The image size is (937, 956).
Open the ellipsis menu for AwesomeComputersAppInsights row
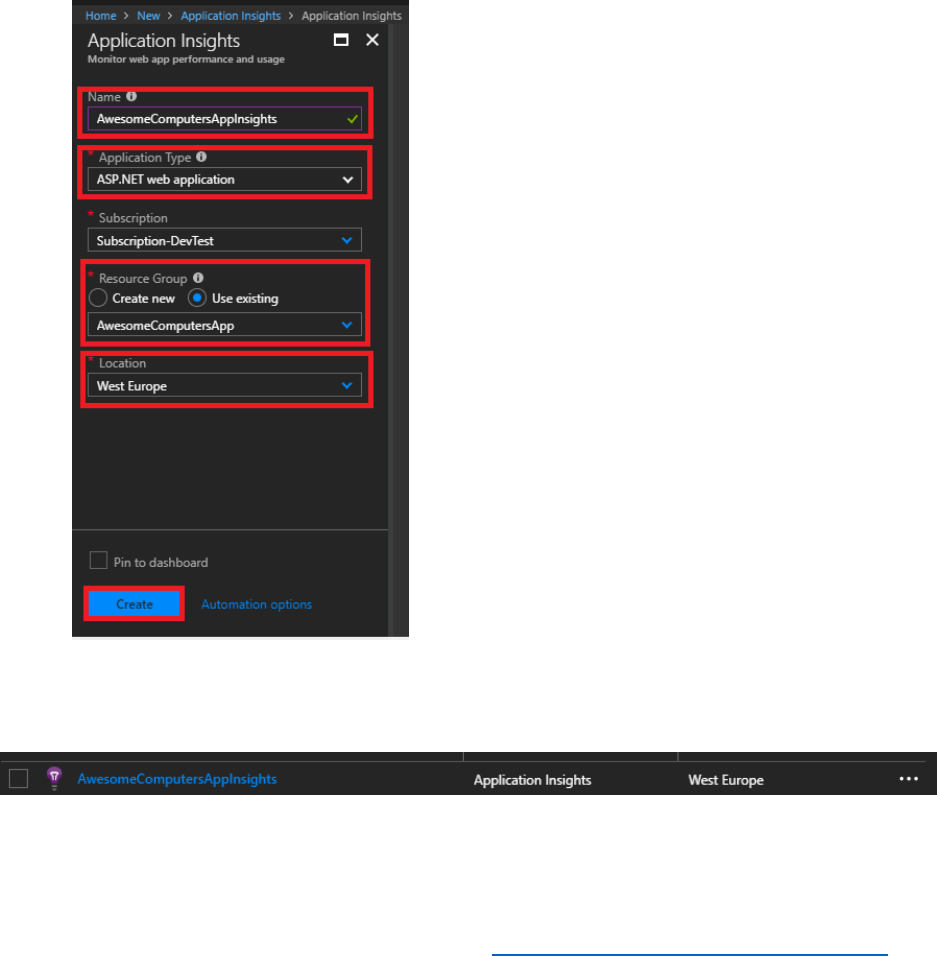pos(908,779)
